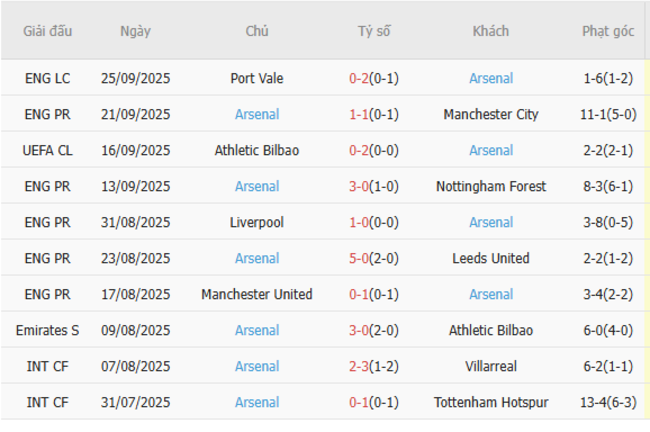Select the 1-0 score in the Liverpool row
The image size is (650, 432).
click(x=359, y=222)
